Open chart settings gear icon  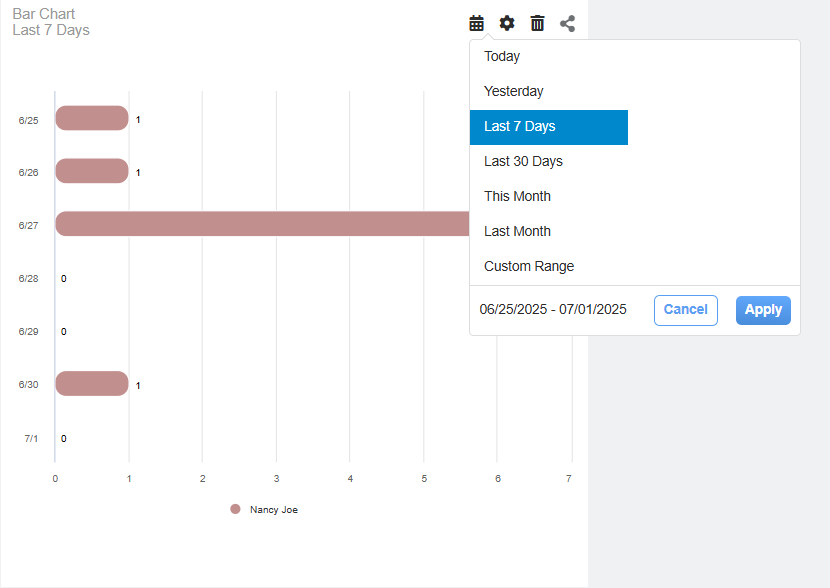pyautogui.click(x=507, y=23)
